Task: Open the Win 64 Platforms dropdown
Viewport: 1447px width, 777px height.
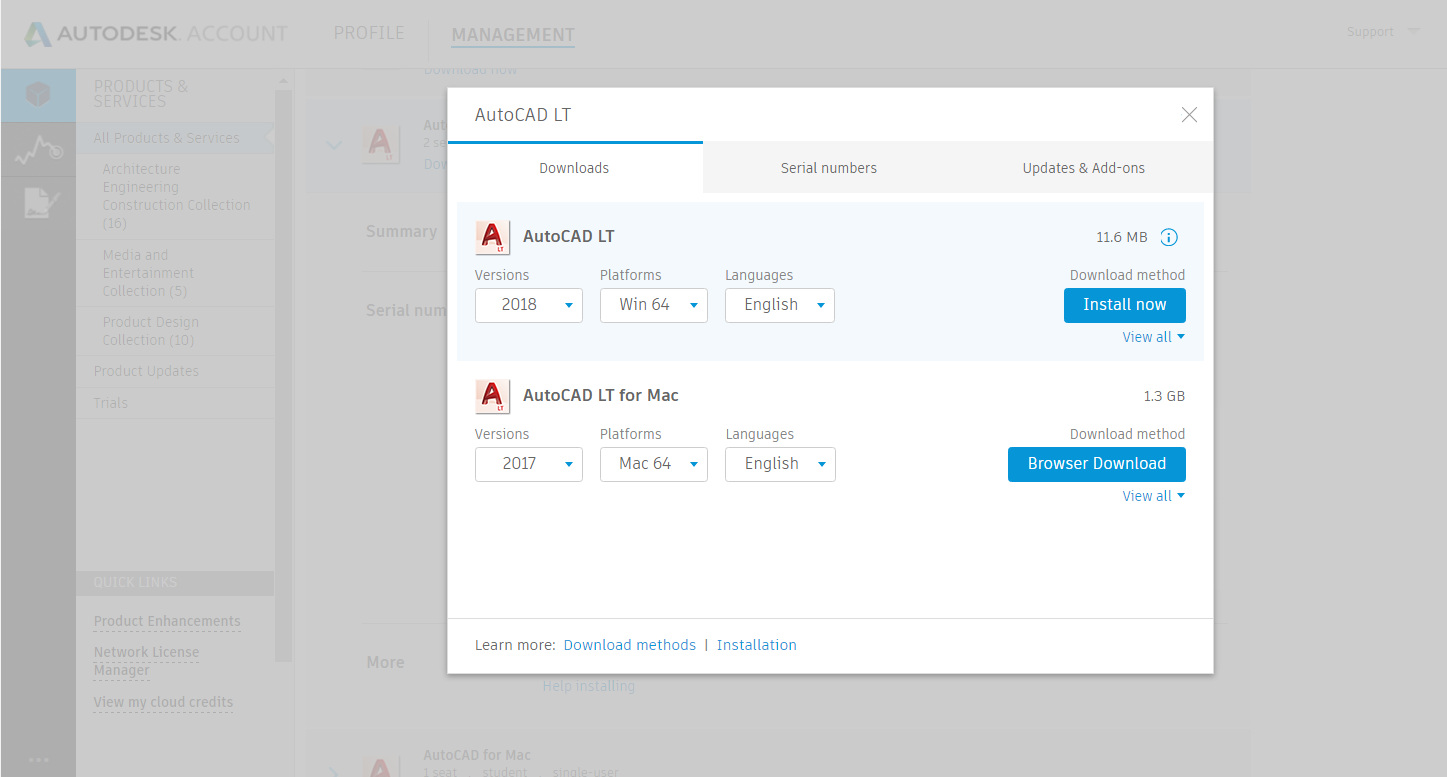Action: point(654,305)
